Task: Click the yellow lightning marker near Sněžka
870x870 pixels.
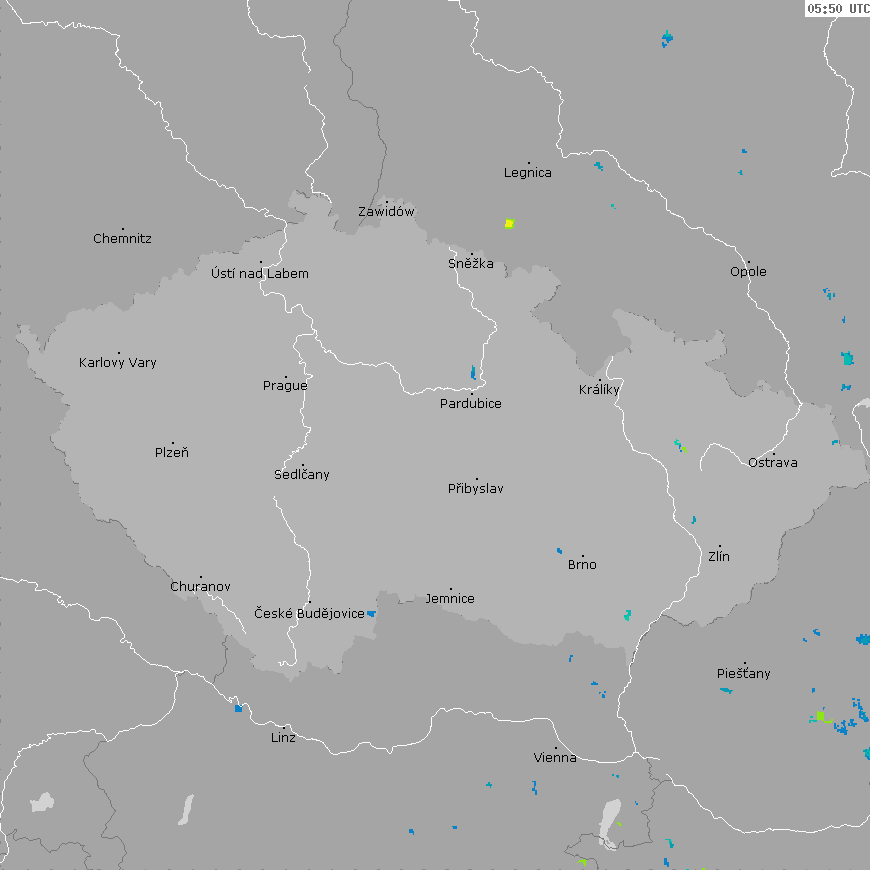Action: [x=509, y=224]
